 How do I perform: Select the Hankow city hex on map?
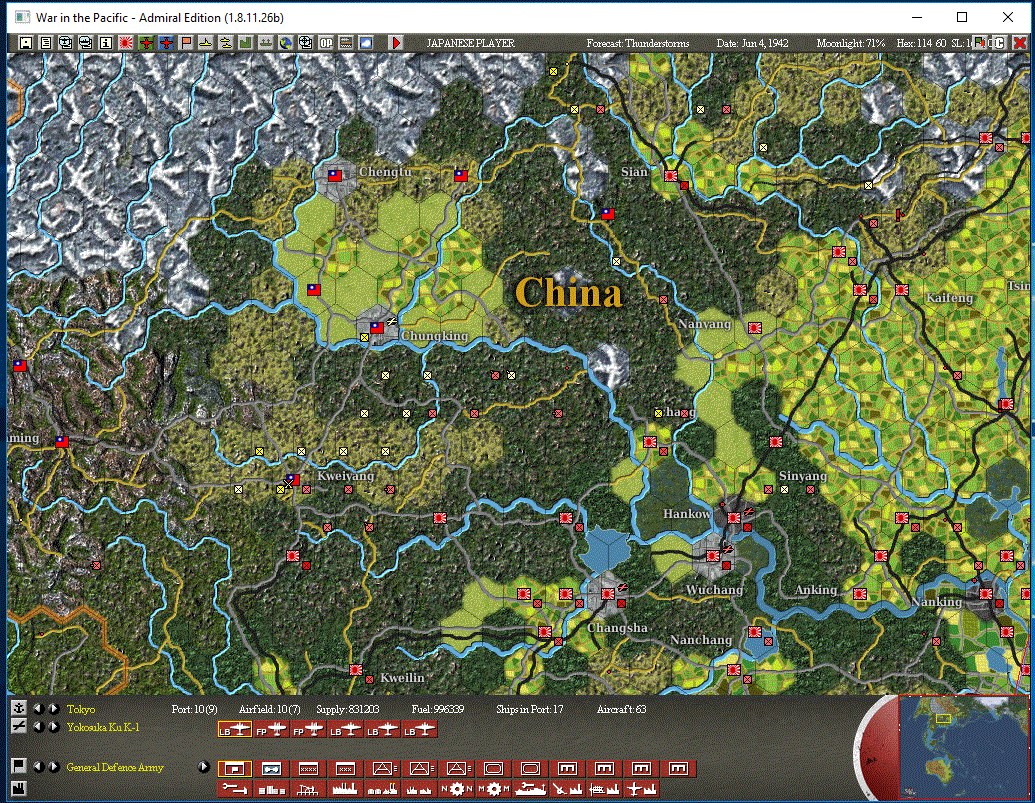point(733,518)
